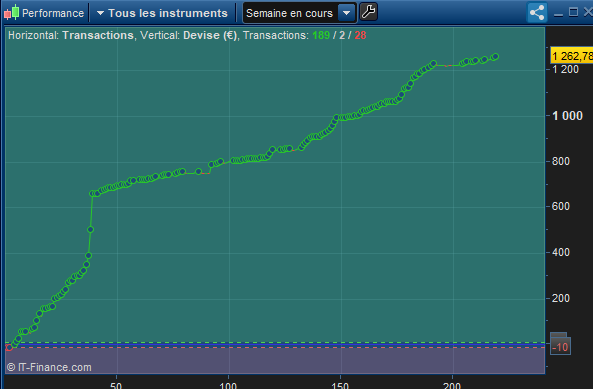Screen dimensions: 593x389
Task: Click the -10 marker on vertical axis
Action: coord(560,347)
